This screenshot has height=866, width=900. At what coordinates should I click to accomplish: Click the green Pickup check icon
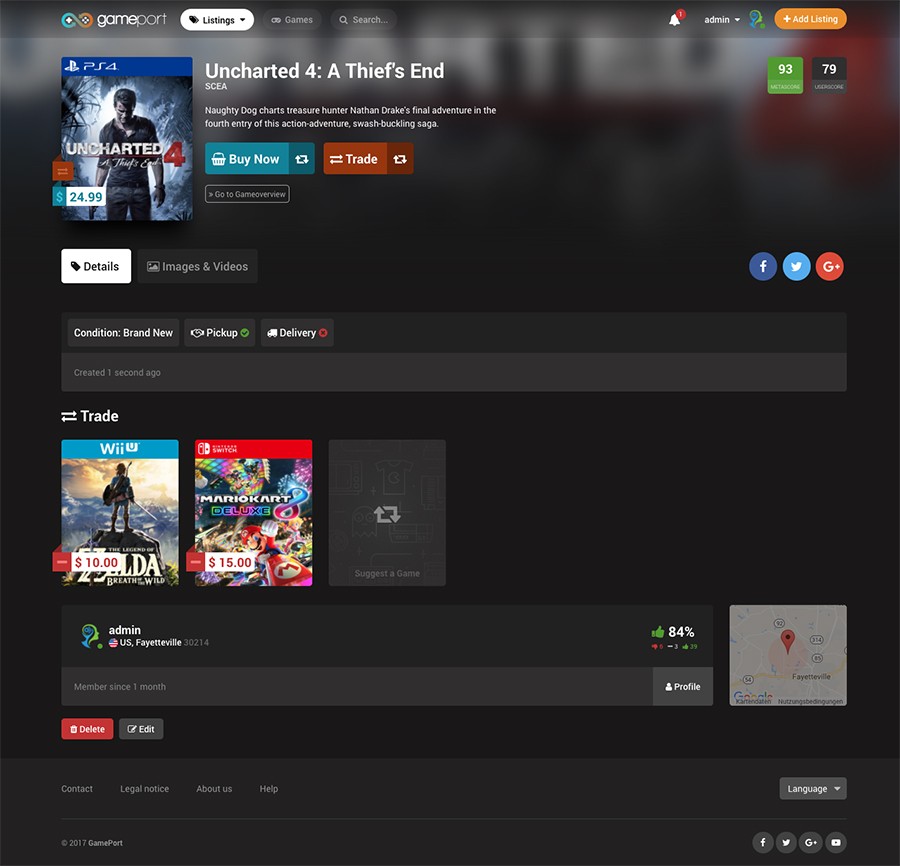pyautogui.click(x=245, y=333)
